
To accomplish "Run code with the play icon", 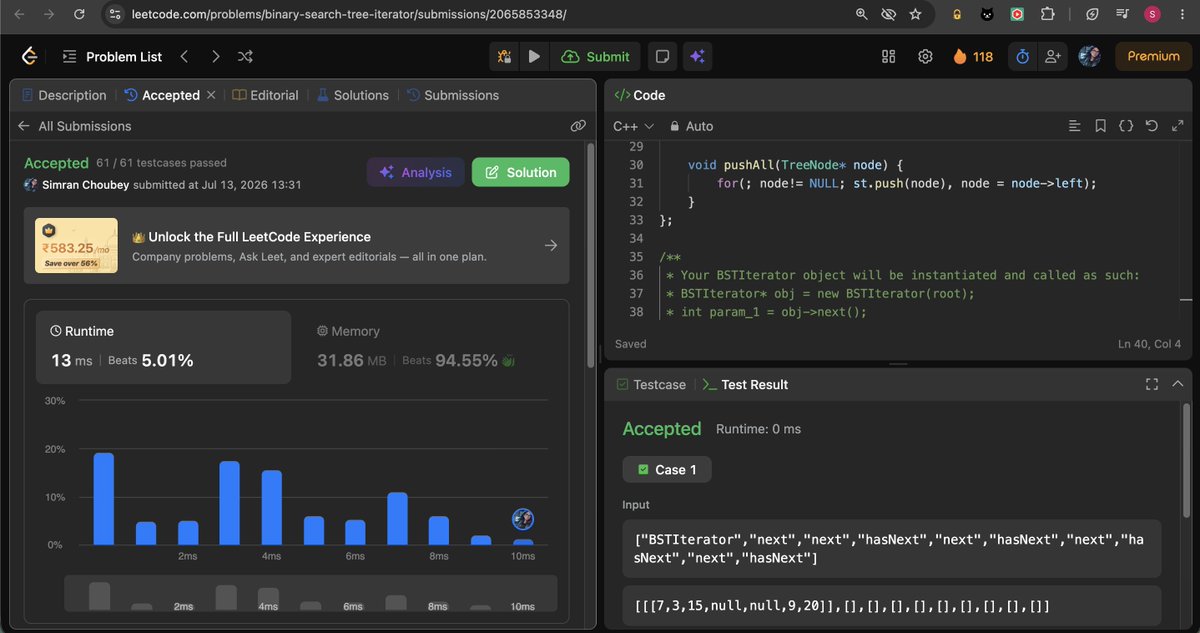I will click(534, 57).
